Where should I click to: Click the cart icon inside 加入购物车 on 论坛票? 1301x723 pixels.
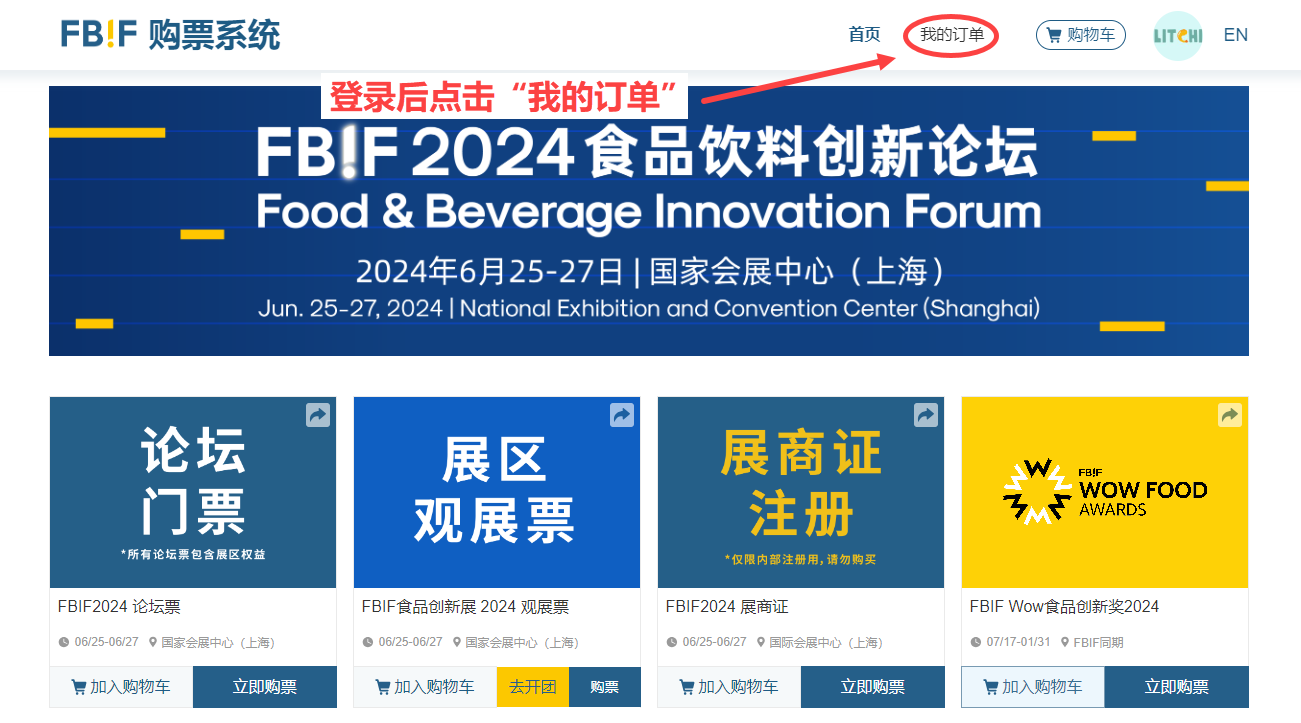(x=77, y=687)
